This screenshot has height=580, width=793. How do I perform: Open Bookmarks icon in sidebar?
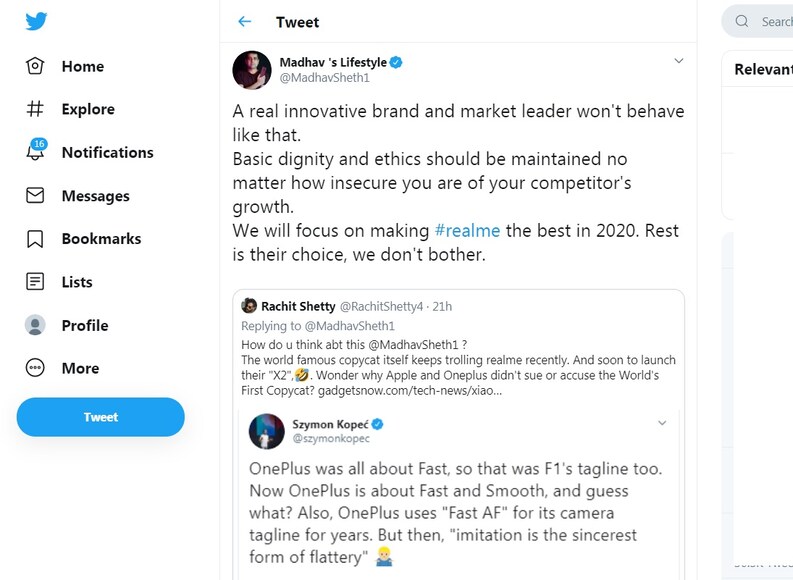coord(35,239)
